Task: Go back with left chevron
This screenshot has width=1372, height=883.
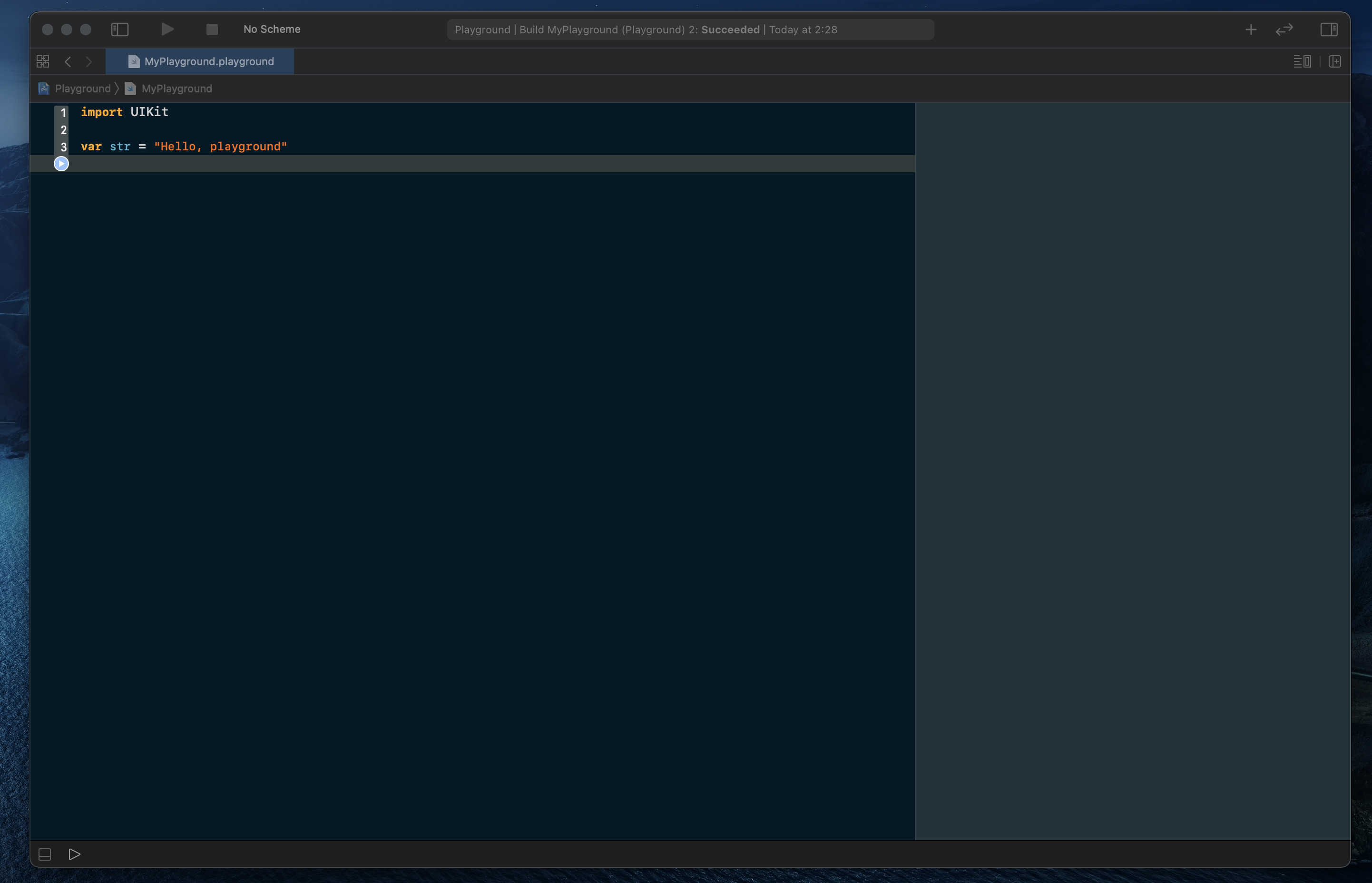Action: 68,61
